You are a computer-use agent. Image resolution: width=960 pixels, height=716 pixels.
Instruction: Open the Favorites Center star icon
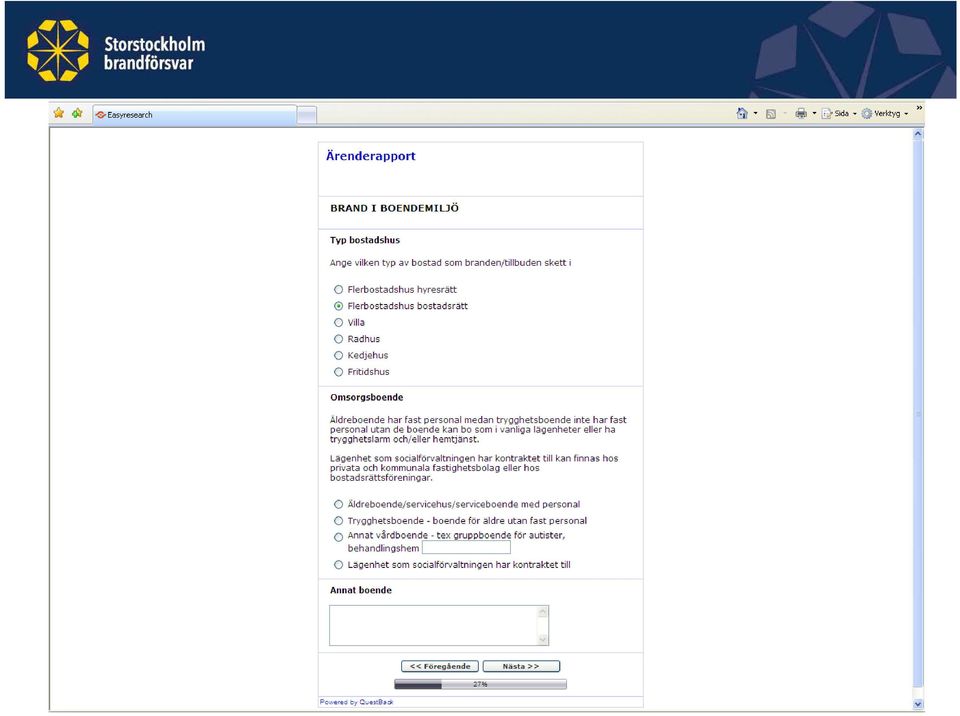click(x=59, y=113)
